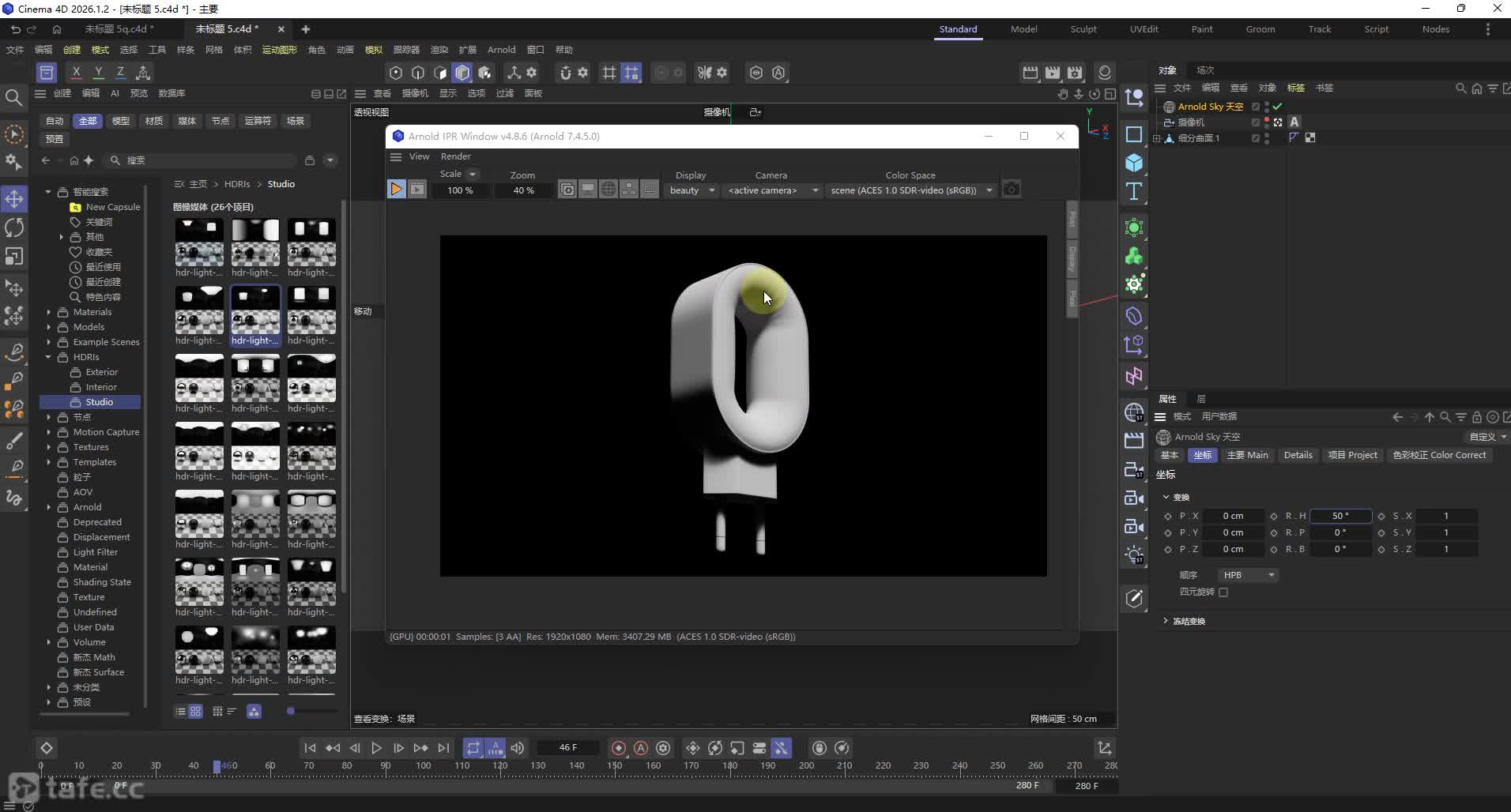
Task: Play the timeline animation forward
Action: point(376,748)
